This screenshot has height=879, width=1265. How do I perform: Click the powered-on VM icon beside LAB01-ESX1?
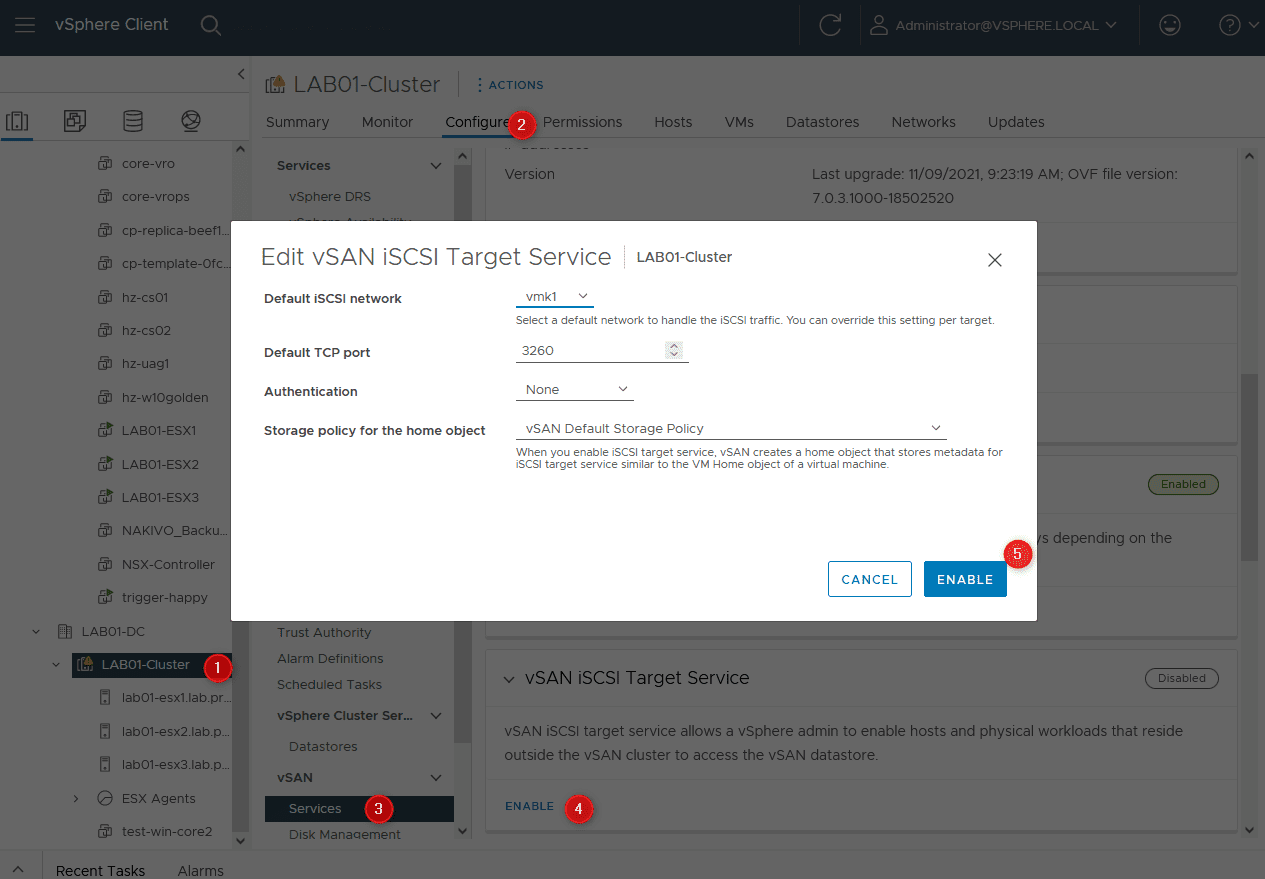[104, 431]
